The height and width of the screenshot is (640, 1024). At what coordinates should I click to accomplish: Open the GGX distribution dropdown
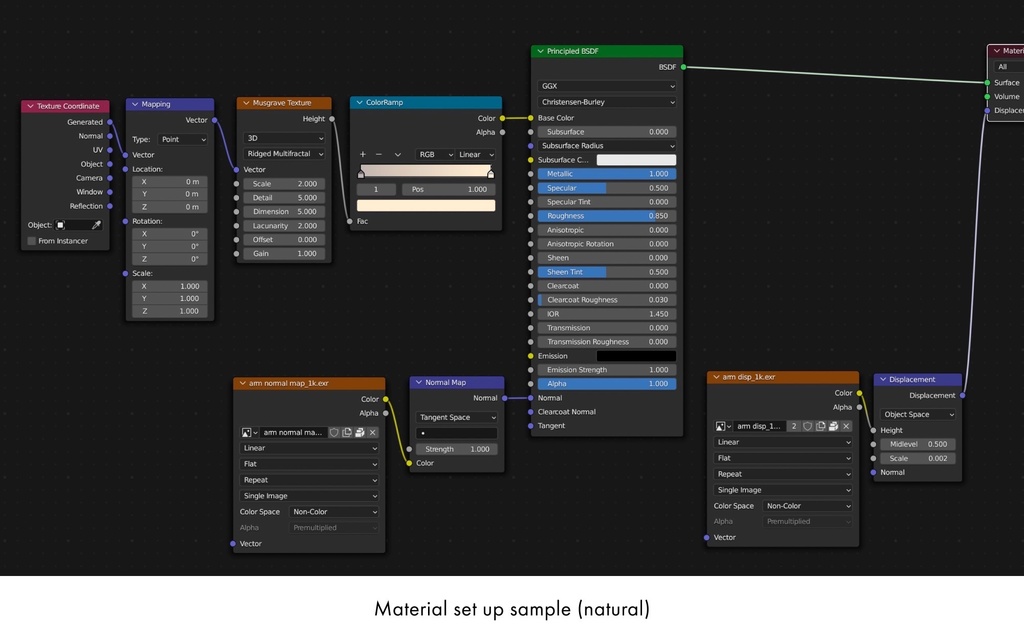pos(607,86)
